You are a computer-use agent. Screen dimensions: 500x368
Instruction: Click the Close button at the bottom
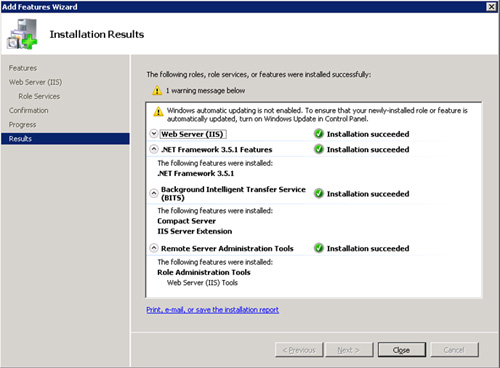pyautogui.click(x=402, y=350)
